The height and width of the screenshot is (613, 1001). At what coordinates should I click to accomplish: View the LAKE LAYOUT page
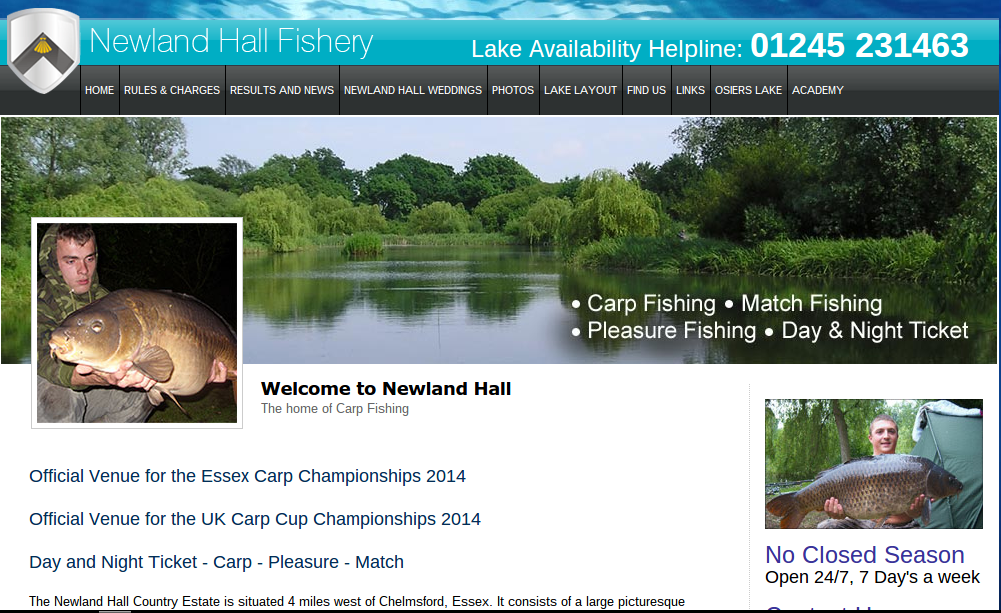pos(580,90)
